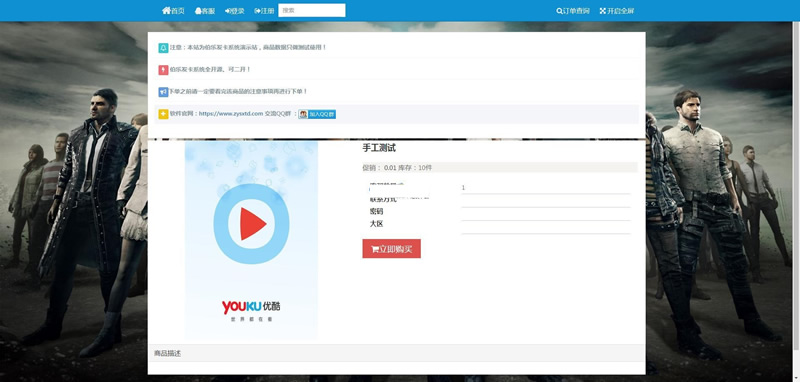The width and height of the screenshot is (800, 382).
Task: Click the product title 手工测试
Action: (379, 148)
